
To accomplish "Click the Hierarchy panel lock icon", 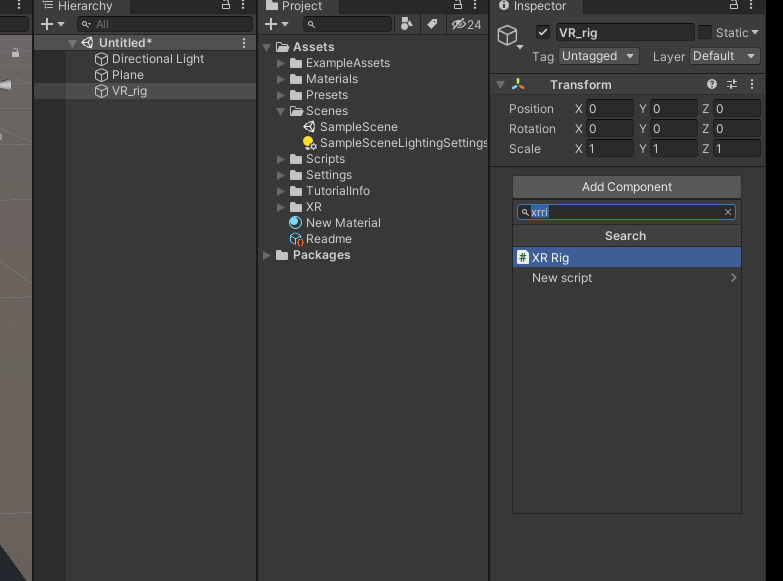I will (226, 5).
